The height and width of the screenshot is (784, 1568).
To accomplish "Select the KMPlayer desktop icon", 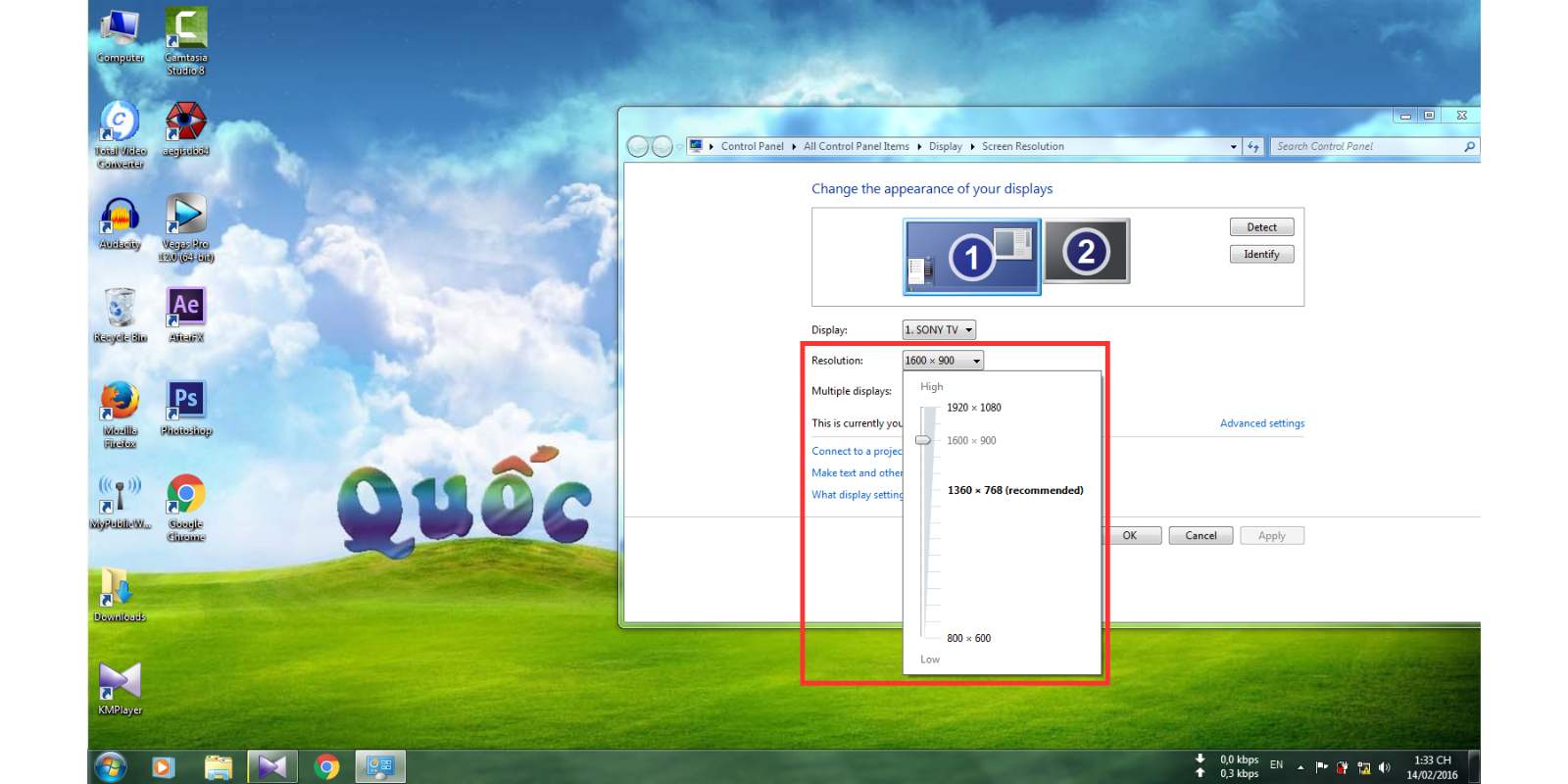I will 120,688.
